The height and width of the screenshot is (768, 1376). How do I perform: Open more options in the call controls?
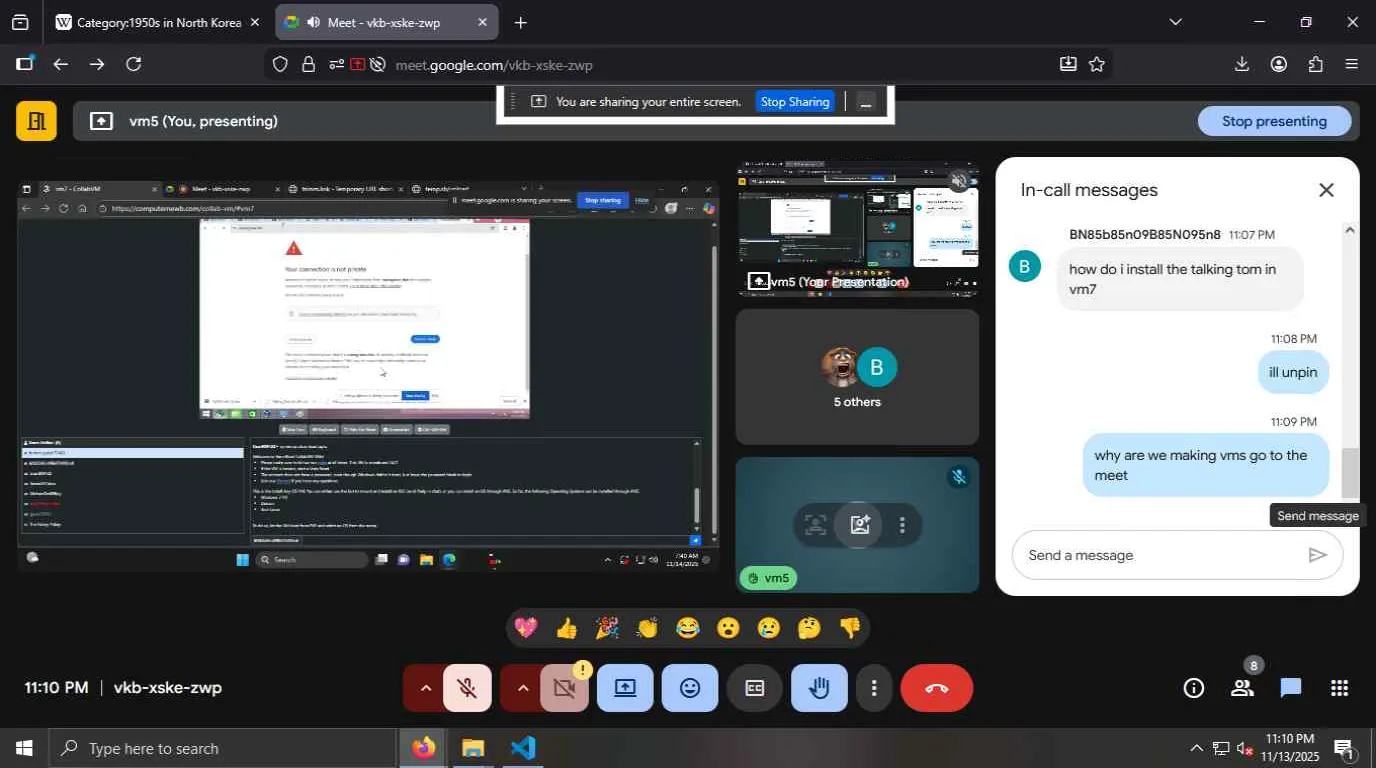874,688
